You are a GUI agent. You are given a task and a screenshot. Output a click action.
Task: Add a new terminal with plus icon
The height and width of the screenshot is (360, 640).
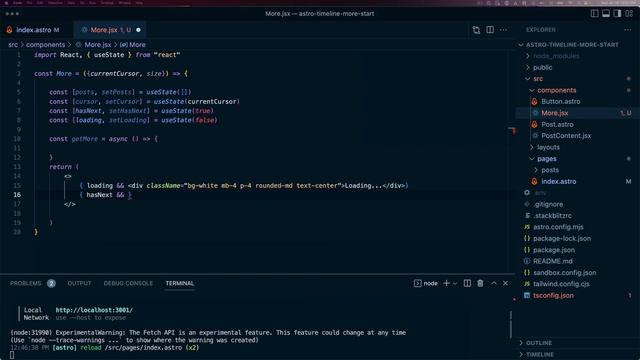(x=446, y=283)
